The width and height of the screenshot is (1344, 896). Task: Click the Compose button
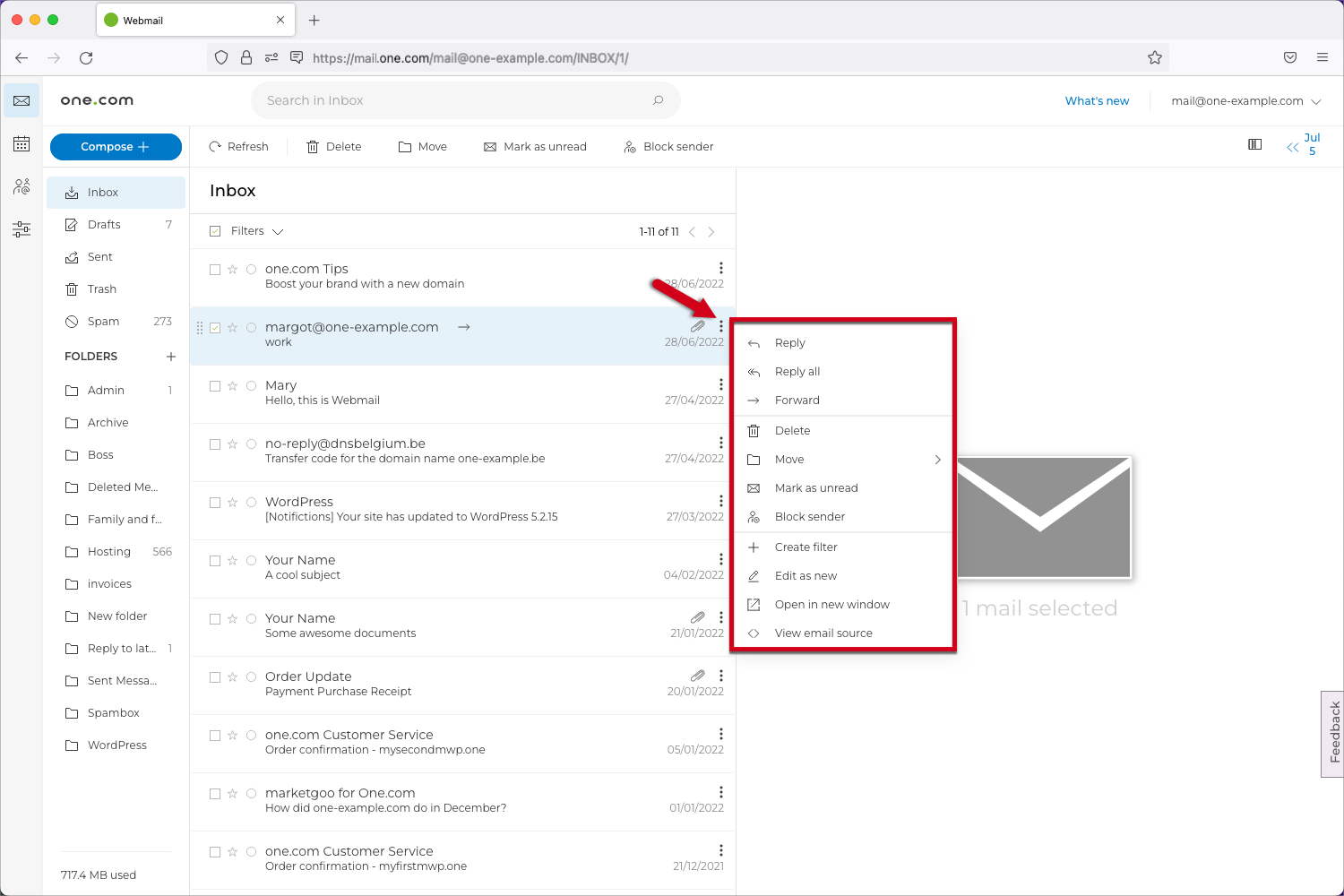(116, 146)
